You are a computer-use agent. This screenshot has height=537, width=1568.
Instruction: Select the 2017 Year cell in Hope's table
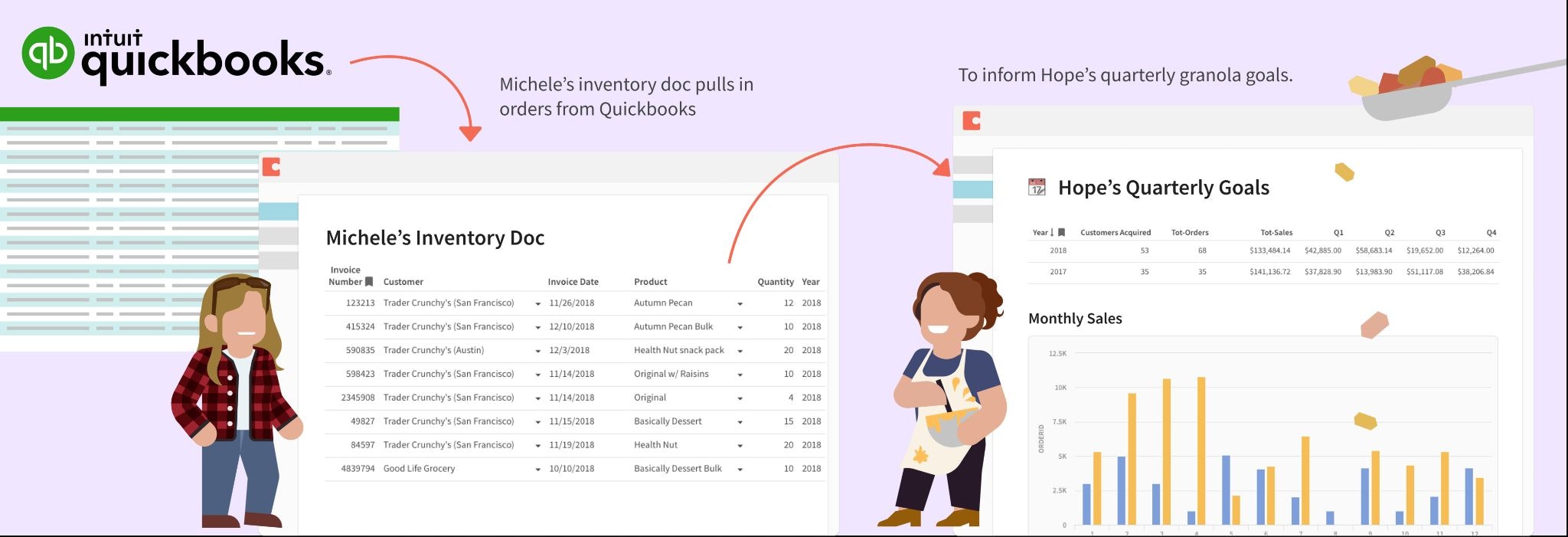click(x=1058, y=272)
